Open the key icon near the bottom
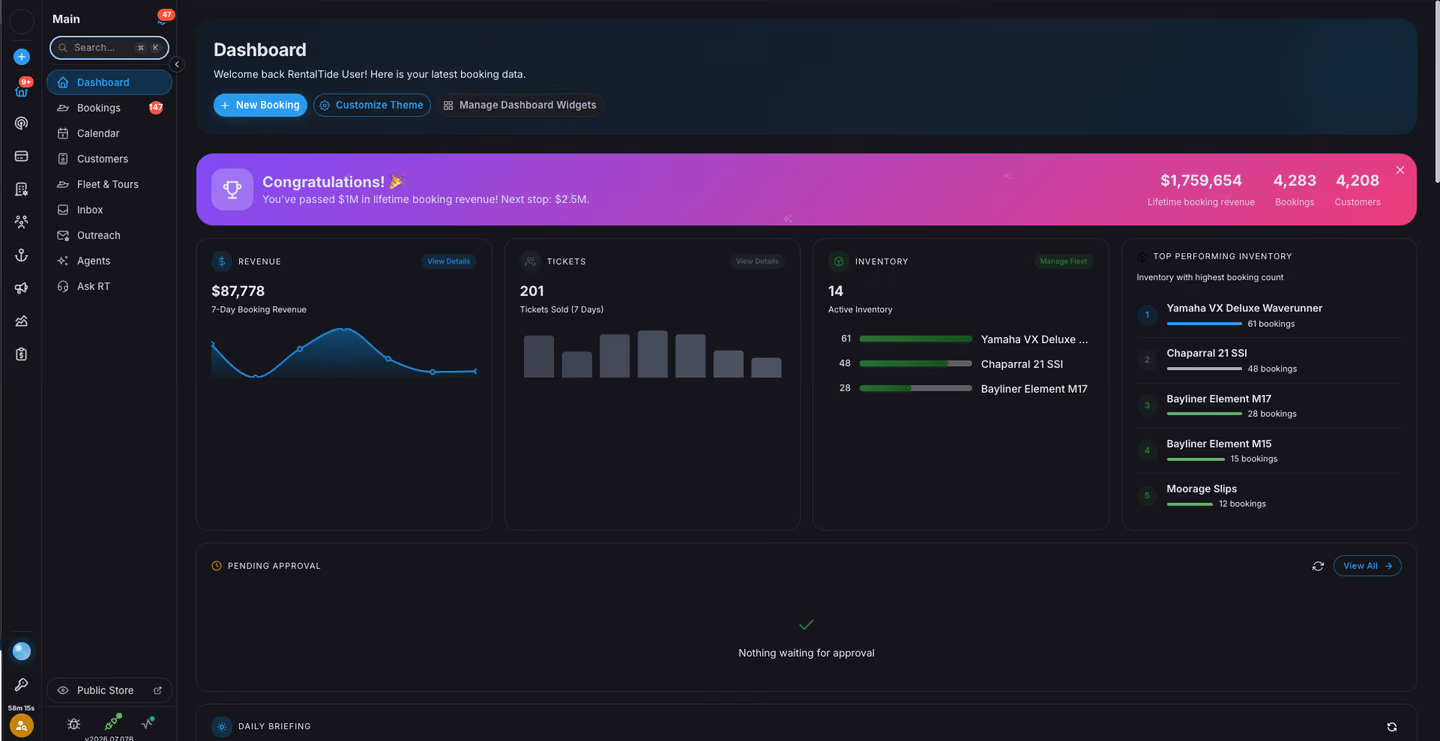Image resolution: width=1440 pixels, height=741 pixels. (21, 685)
